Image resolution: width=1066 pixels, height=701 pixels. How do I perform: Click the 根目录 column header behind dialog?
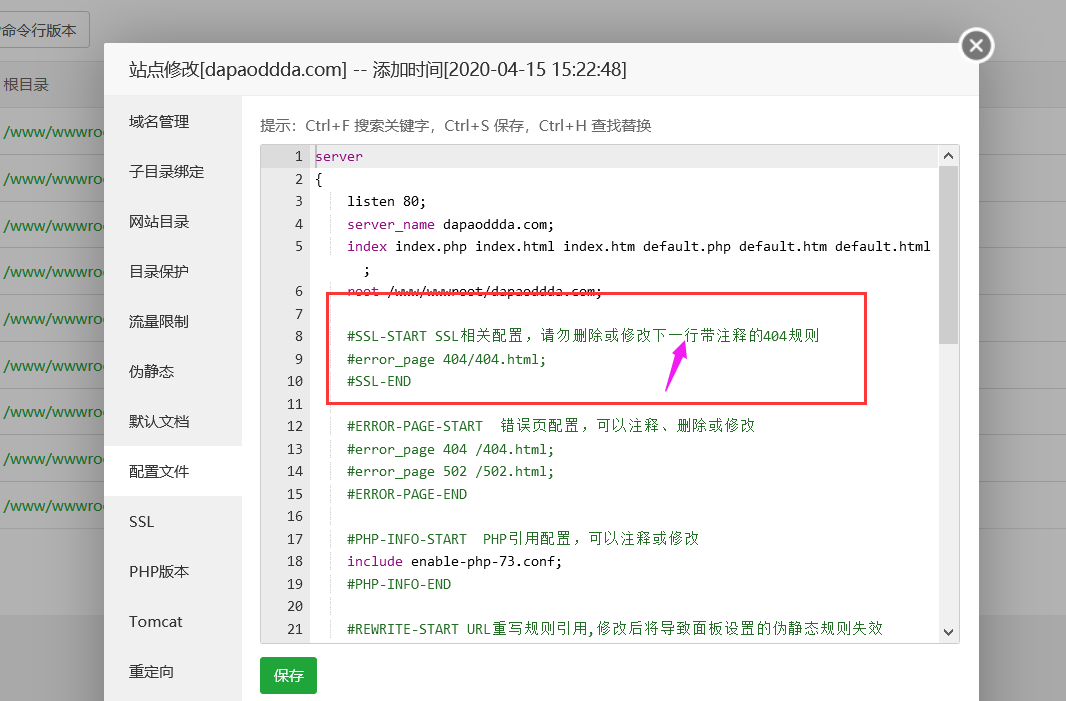click(x=26, y=85)
